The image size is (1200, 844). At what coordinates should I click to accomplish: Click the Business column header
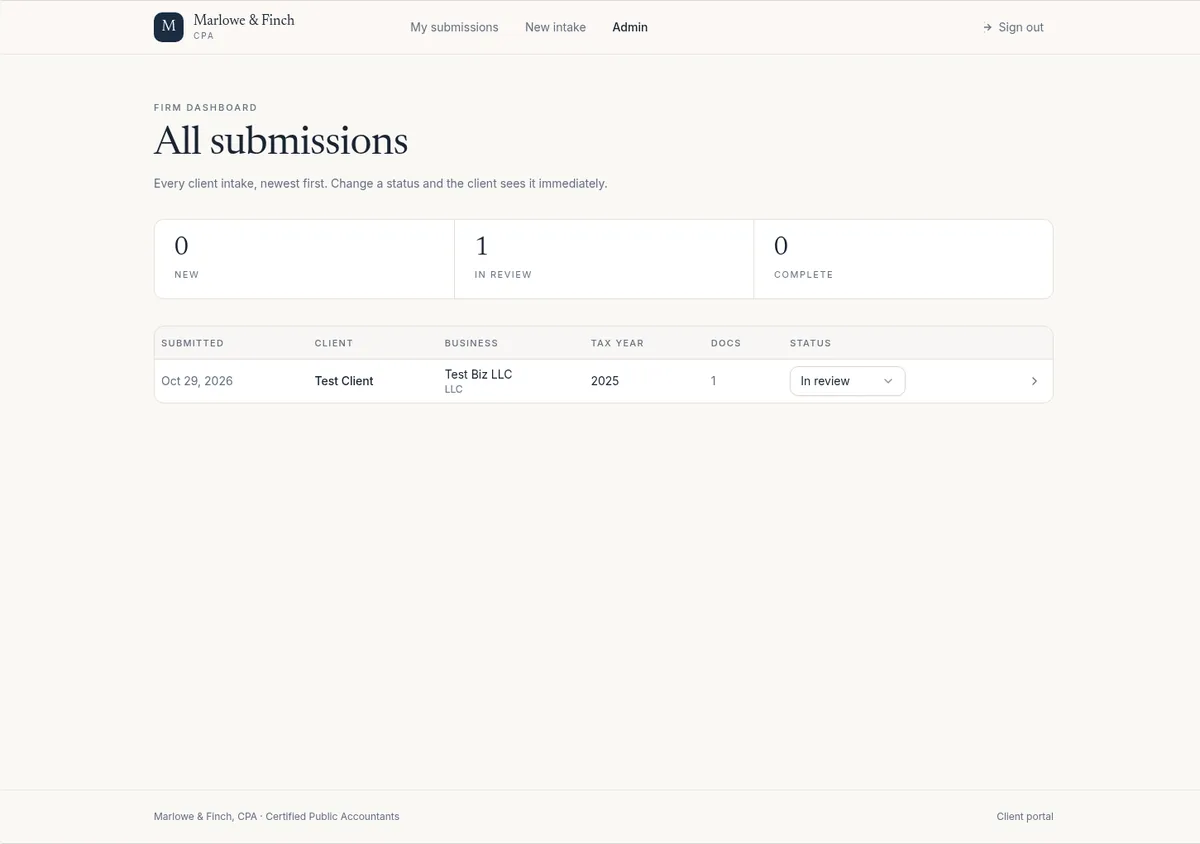pyautogui.click(x=471, y=343)
